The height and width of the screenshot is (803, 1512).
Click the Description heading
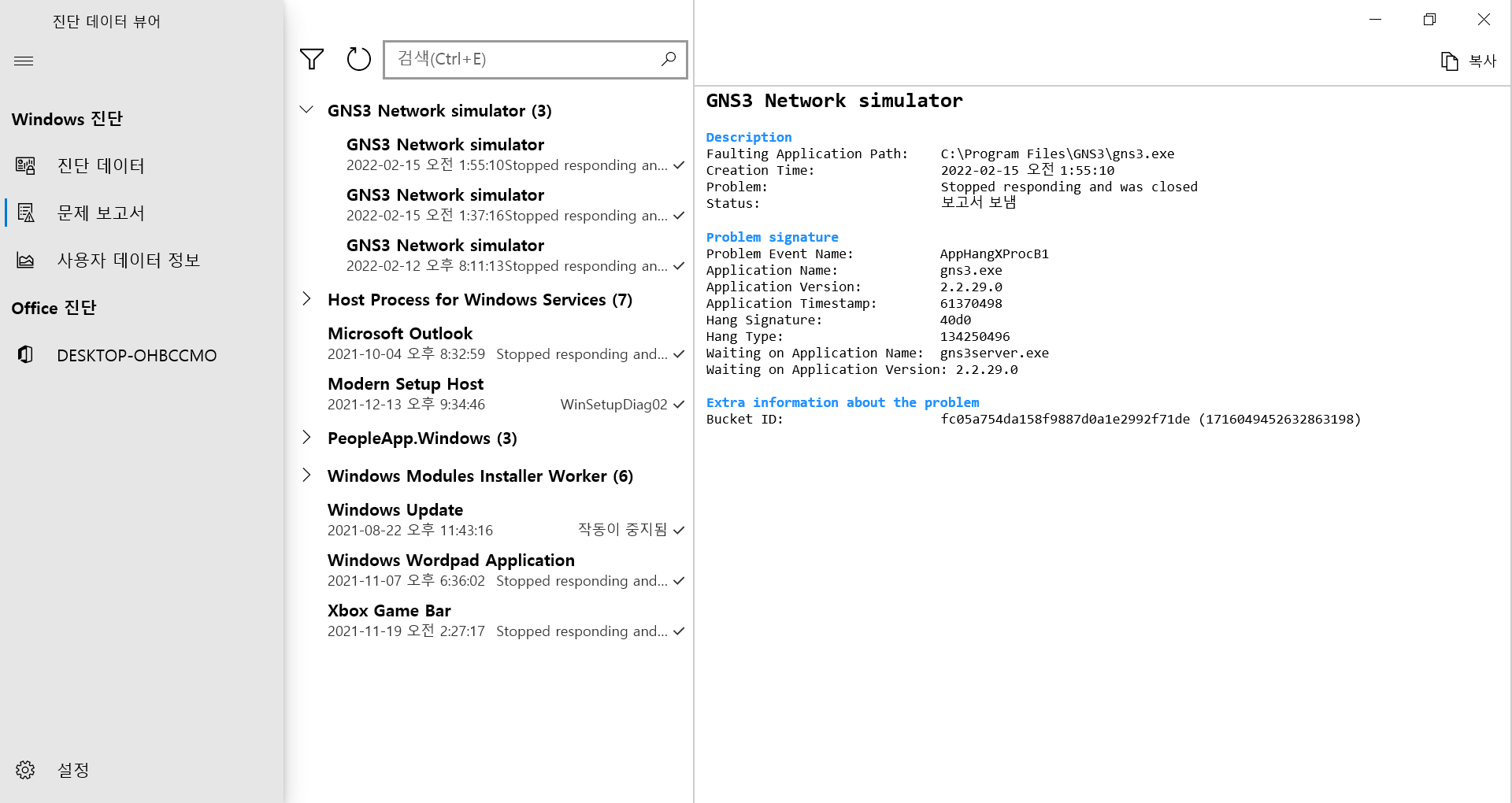[x=749, y=137]
